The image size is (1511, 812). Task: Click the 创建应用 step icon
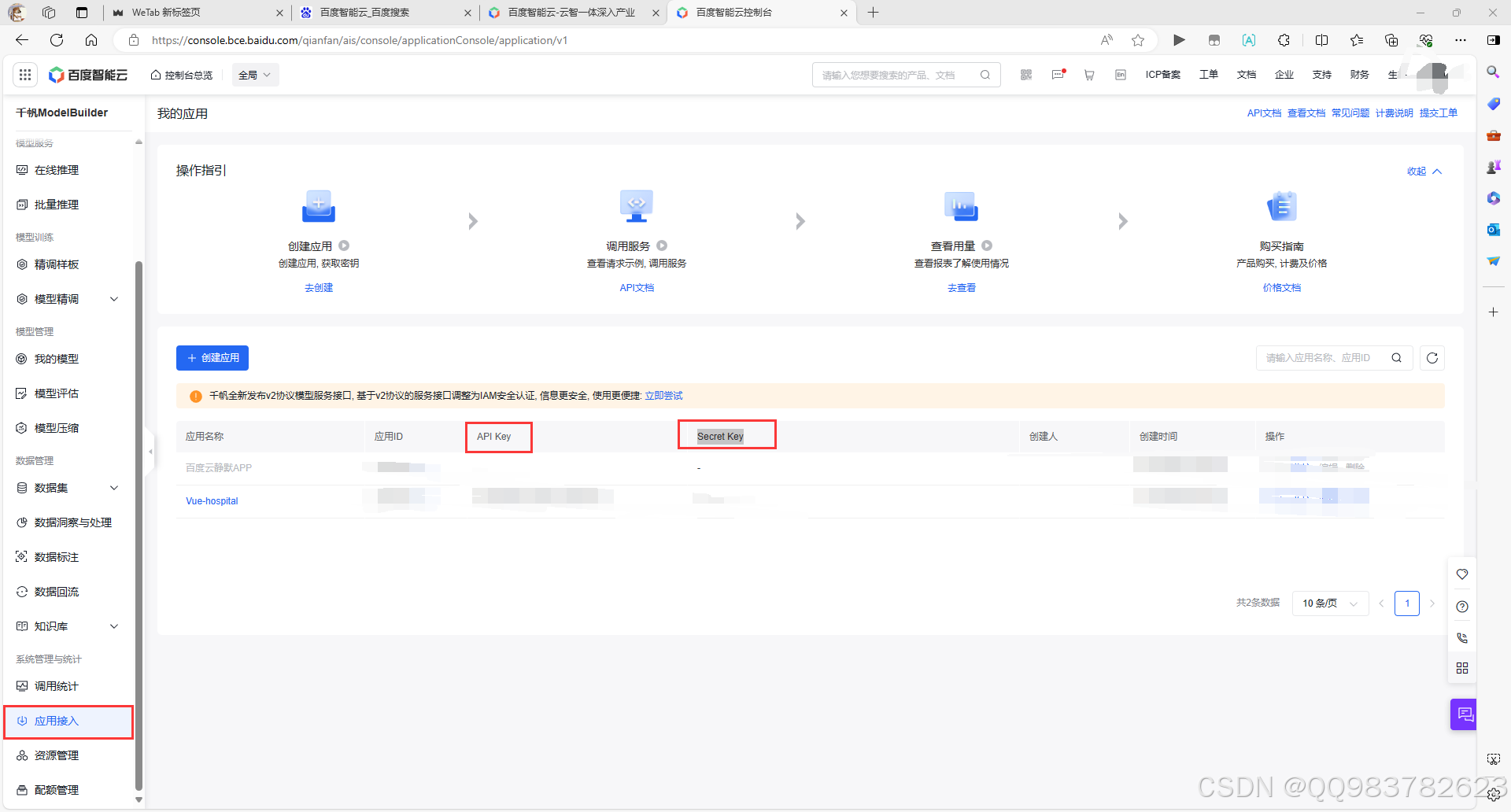(x=319, y=207)
